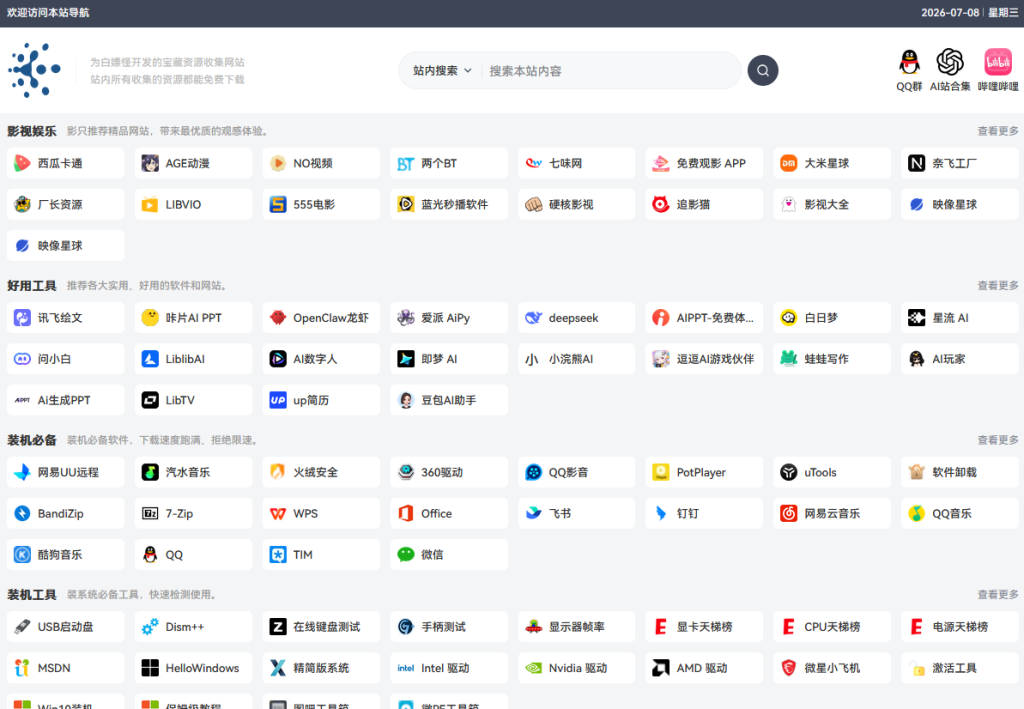Open the 大米星球 icon
The image size is (1024, 709).
(x=789, y=163)
